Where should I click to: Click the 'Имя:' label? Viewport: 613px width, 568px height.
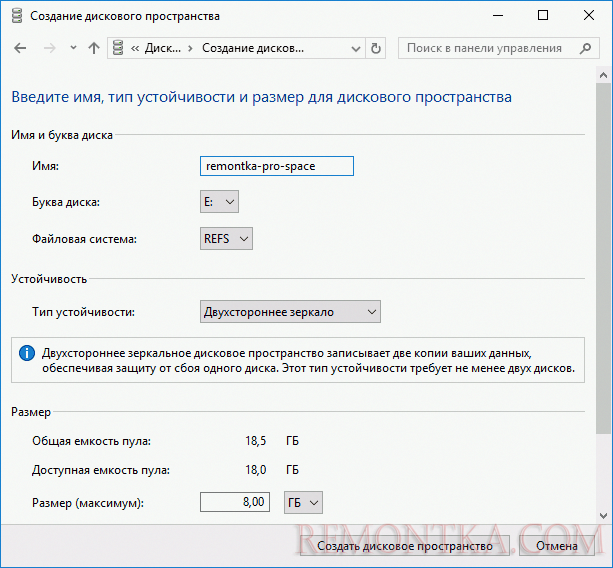click(45, 166)
